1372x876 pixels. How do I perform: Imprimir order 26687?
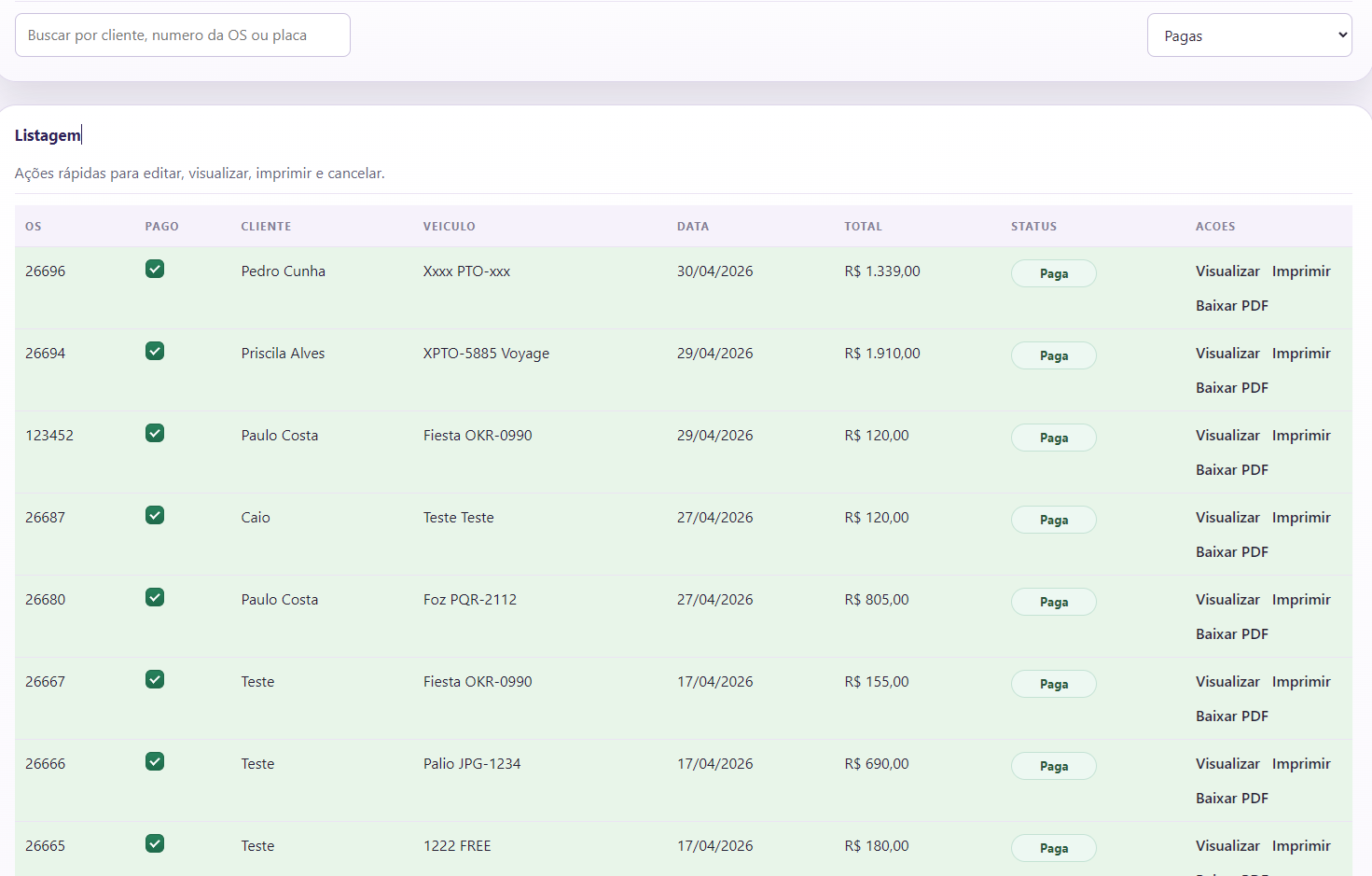[1301, 518]
